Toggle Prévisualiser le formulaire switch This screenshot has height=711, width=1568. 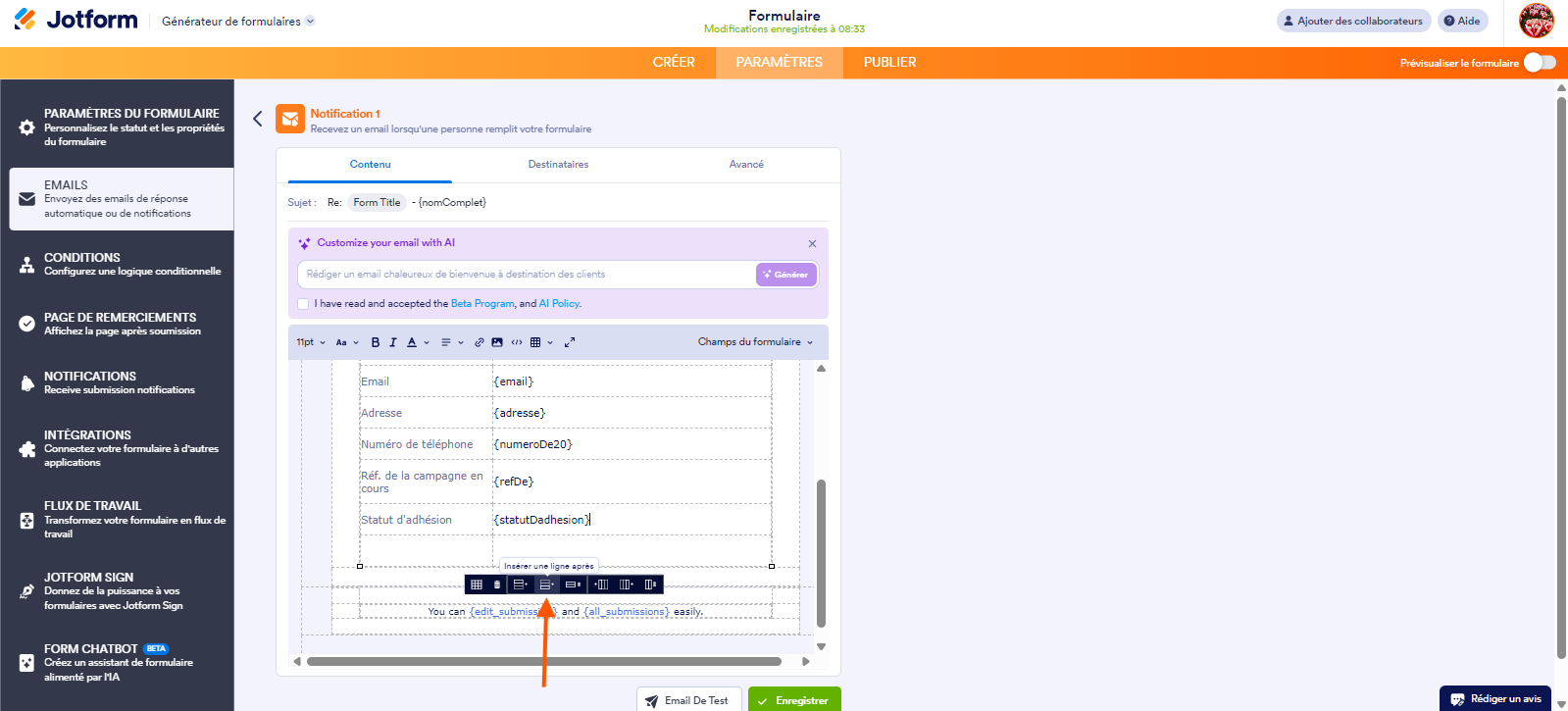(1540, 63)
